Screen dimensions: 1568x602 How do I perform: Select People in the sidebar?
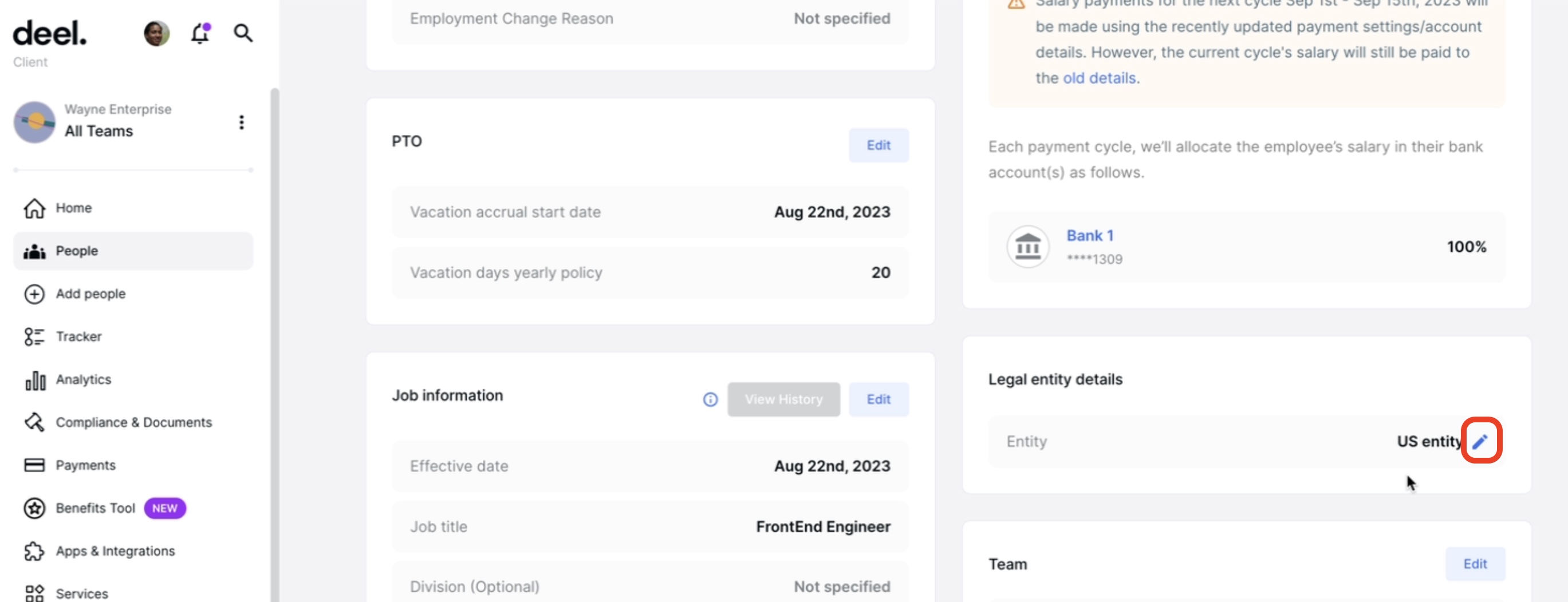pos(77,251)
